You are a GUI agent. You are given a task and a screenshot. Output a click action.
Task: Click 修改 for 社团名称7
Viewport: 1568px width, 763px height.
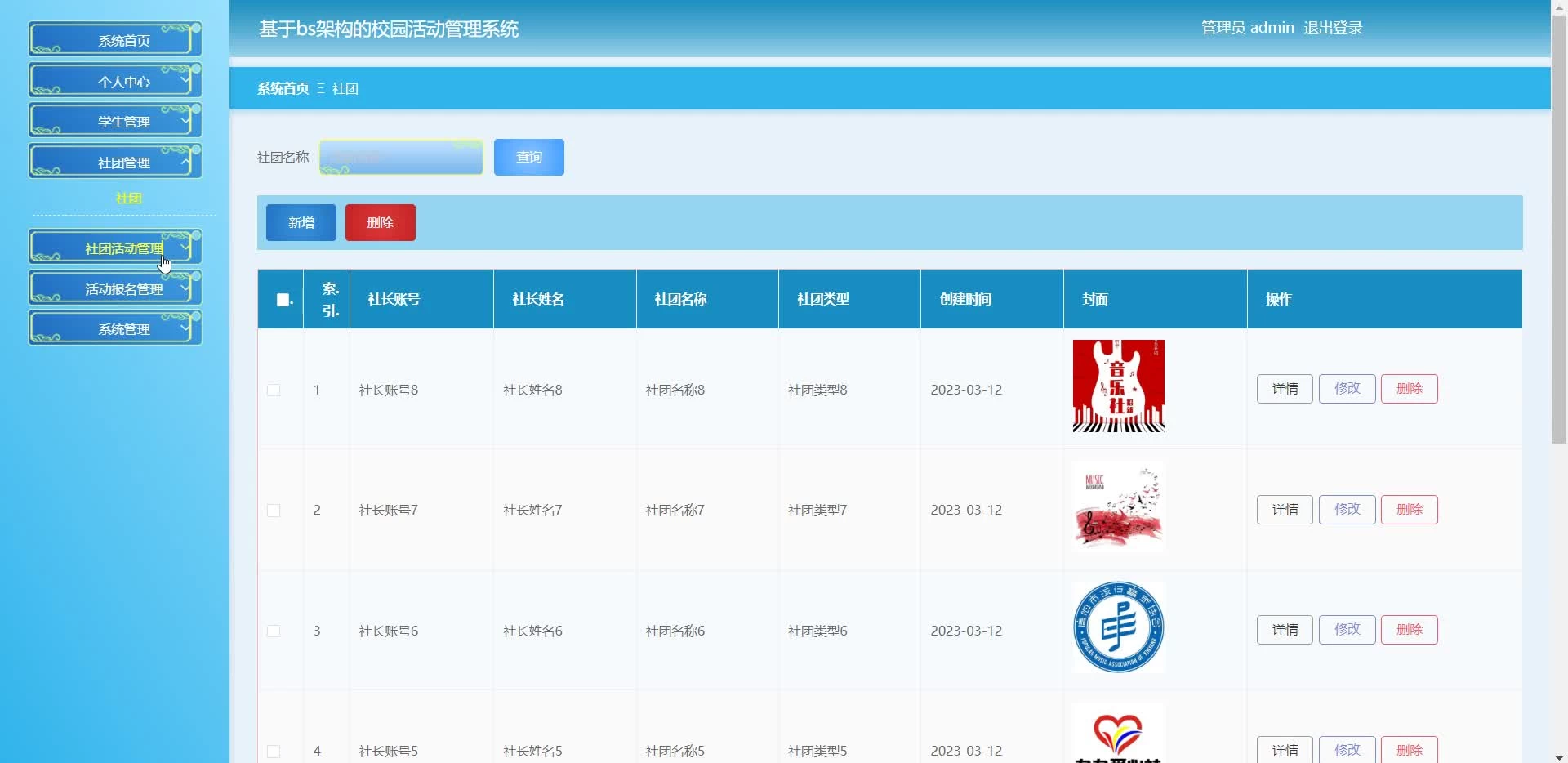(x=1347, y=510)
